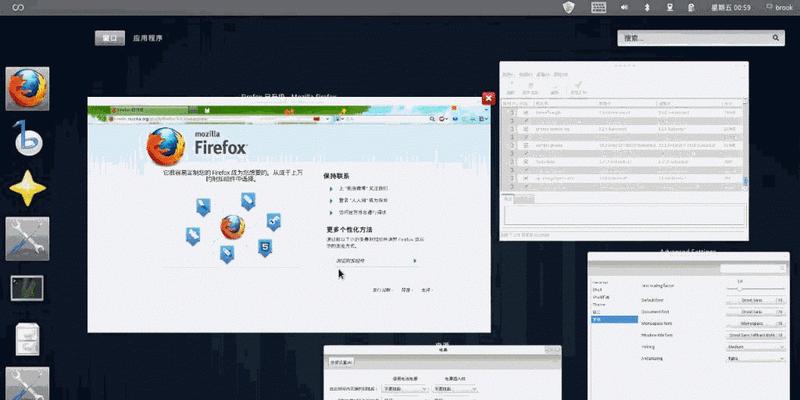The width and height of the screenshot is (800, 400).
Task: Click the large Firefox logo on the page
Action: [x=166, y=146]
